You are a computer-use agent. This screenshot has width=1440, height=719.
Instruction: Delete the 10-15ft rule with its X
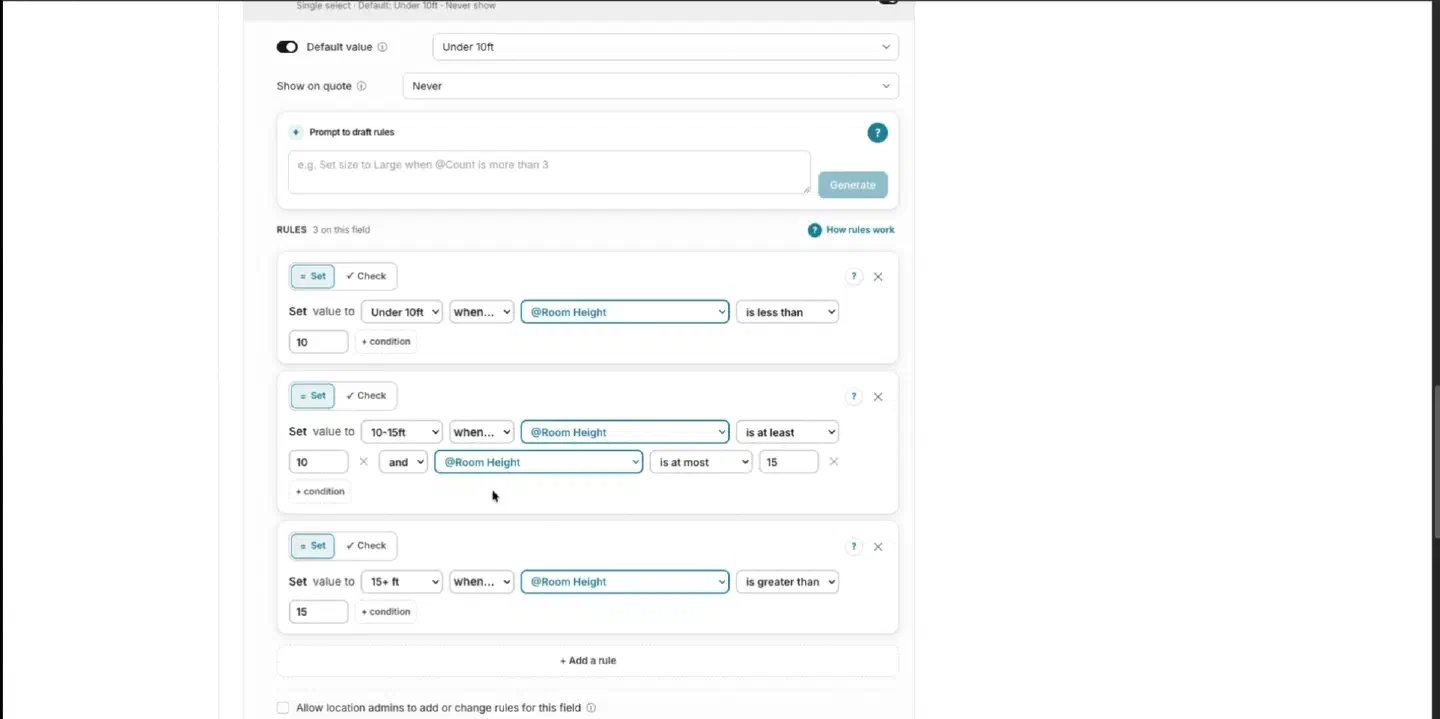[x=878, y=397]
